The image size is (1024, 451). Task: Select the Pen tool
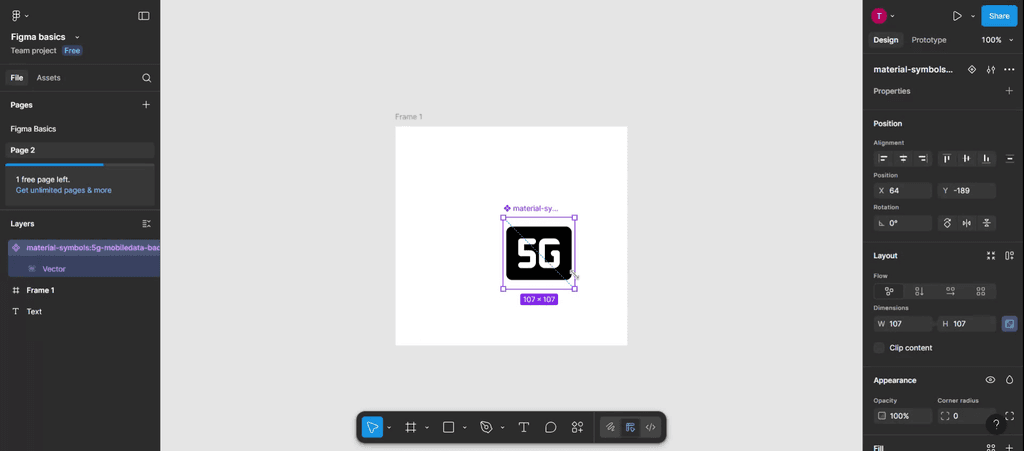tap(486, 428)
